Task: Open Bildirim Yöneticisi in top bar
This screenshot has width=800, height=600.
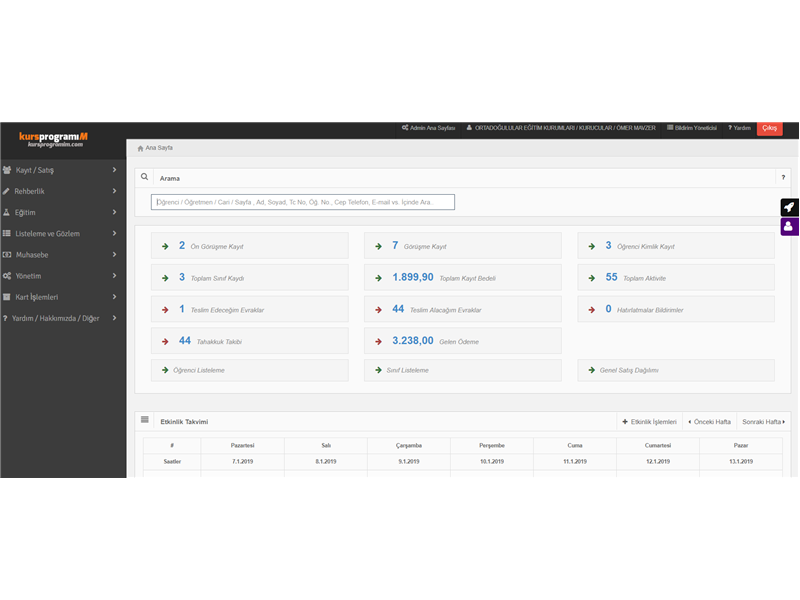Action: [692, 128]
